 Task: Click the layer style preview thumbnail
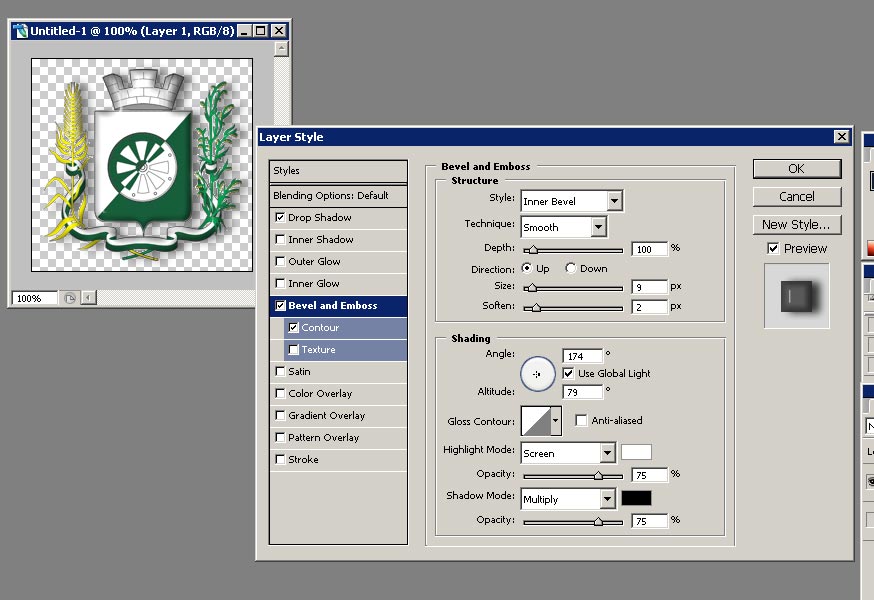click(796, 296)
